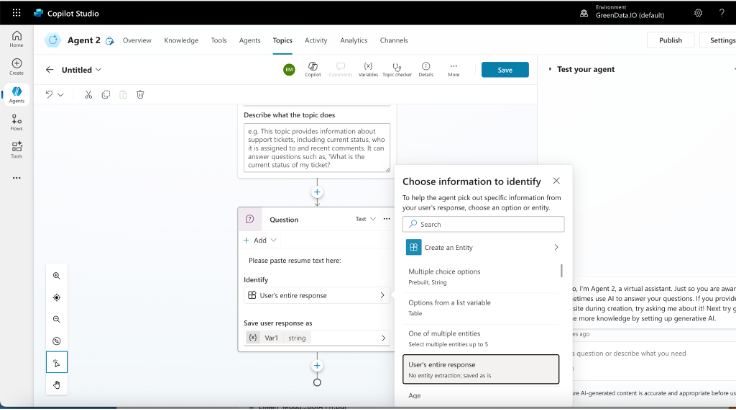Select Options from a list variable
Viewport: 736px width, 410px height.
tap(481, 308)
